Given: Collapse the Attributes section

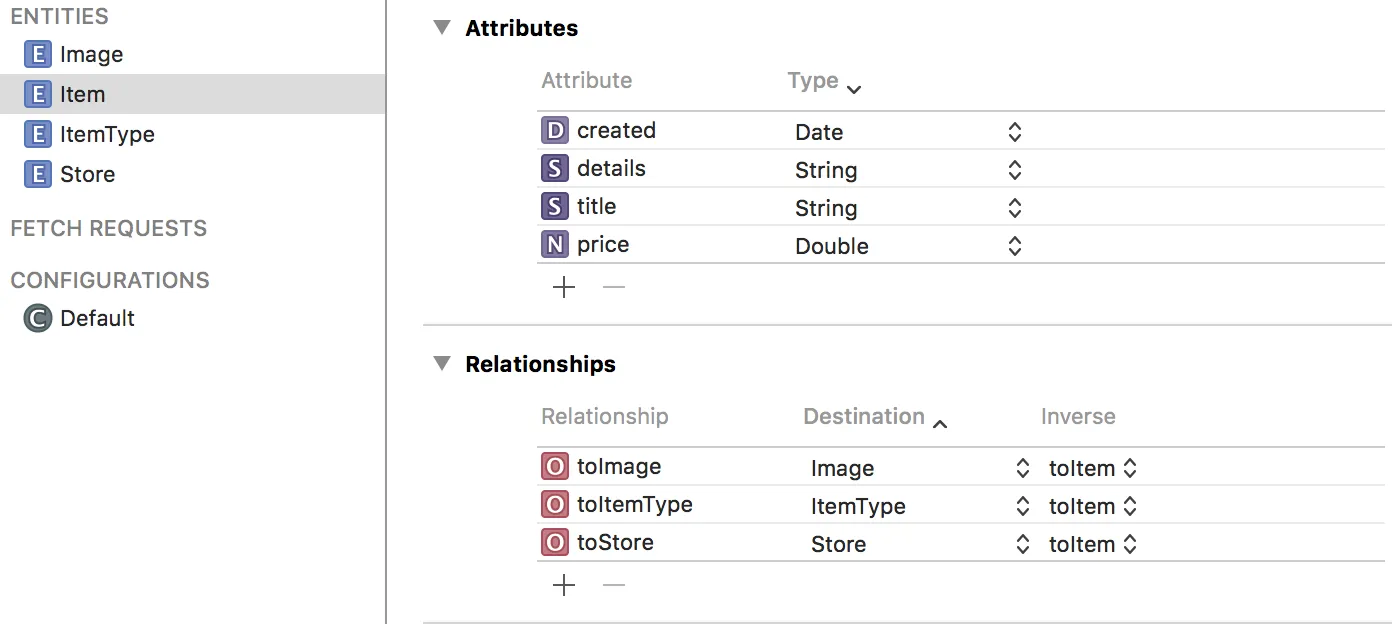Looking at the screenshot, I should tap(442, 28).
